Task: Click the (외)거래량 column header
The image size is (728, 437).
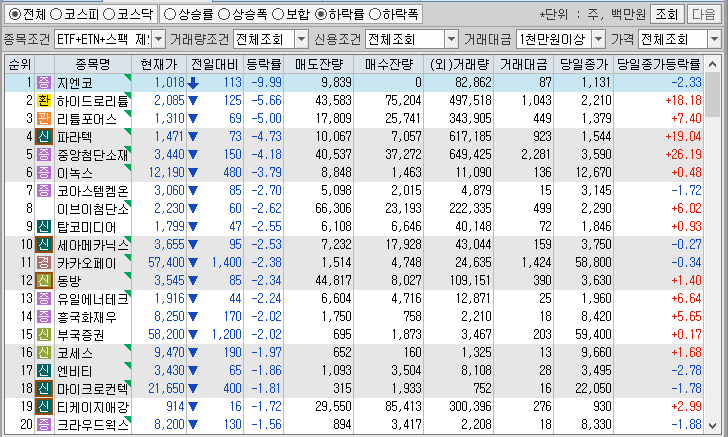Action: point(459,65)
